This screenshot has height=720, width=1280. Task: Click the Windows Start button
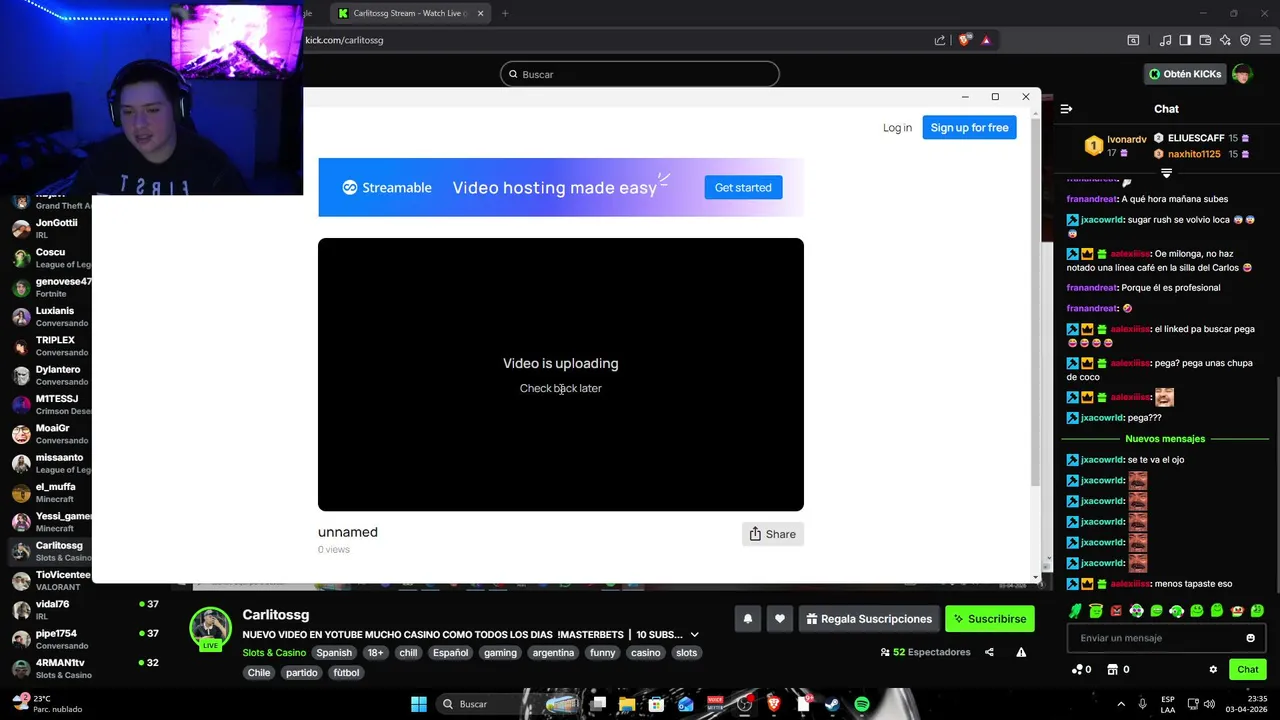pyautogui.click(x=419, y=704)
